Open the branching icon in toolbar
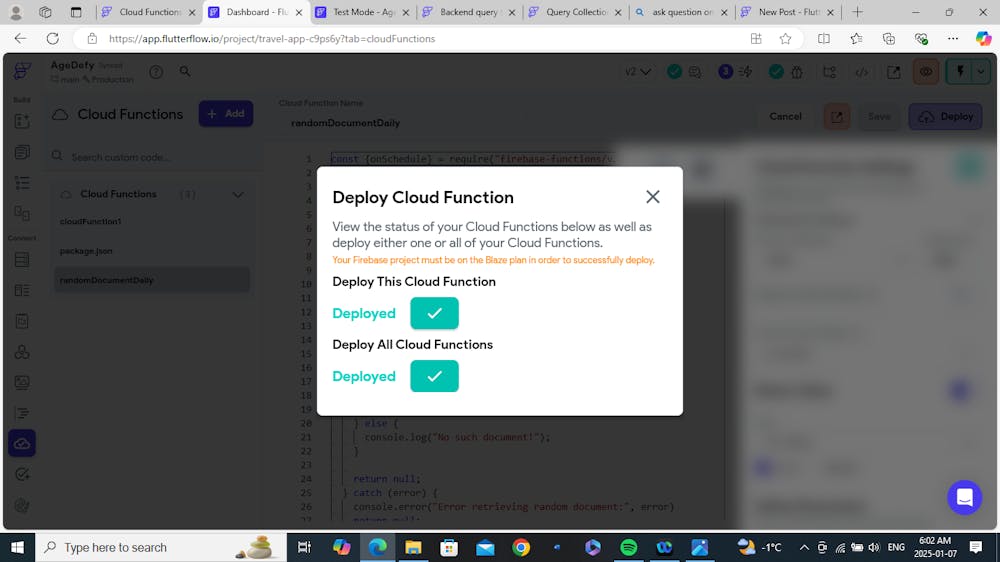This screenshot has width=1000, height=562. click(830, 72)
